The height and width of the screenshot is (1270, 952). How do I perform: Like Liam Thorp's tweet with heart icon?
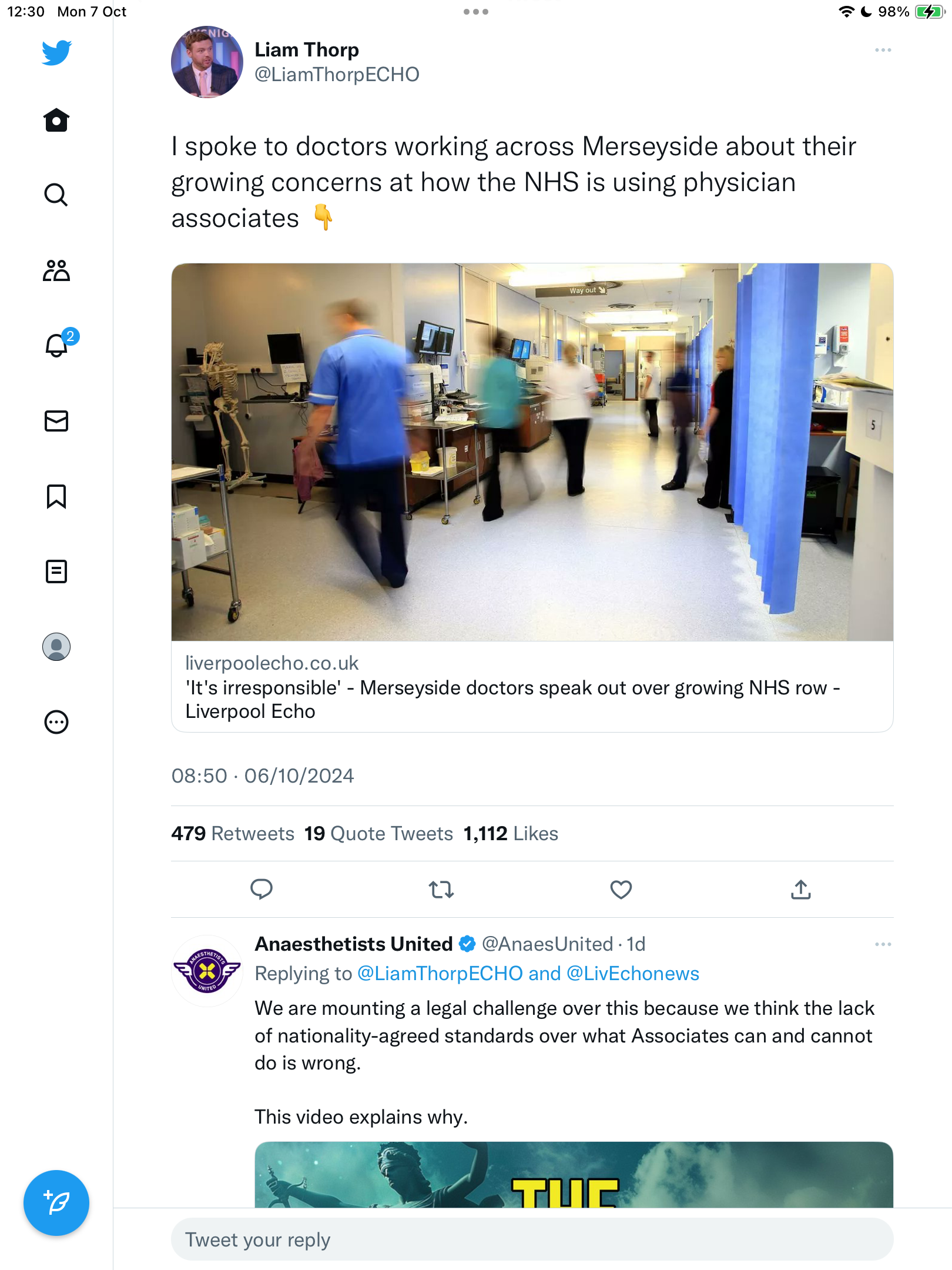pyautogui.click(x=621, y=889)
